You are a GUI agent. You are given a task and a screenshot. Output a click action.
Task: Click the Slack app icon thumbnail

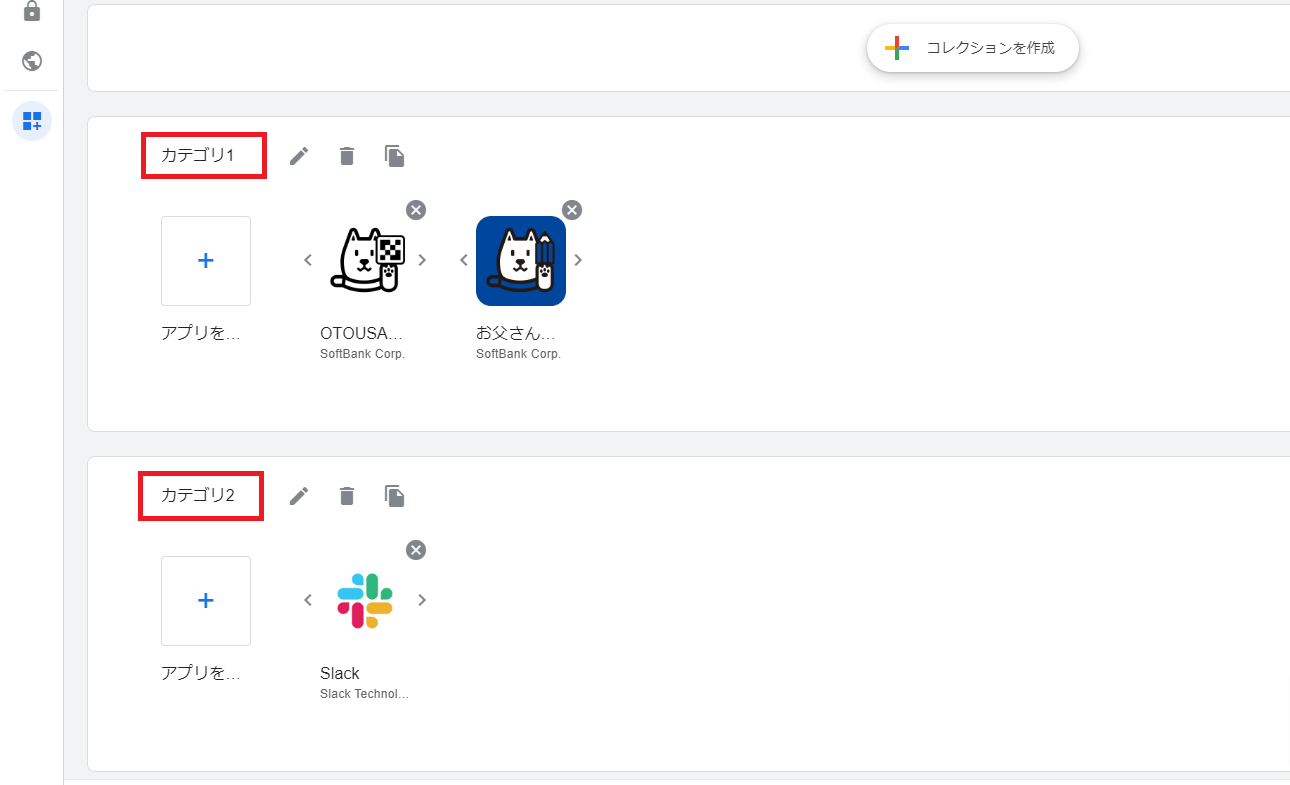(x=365, y=600)
